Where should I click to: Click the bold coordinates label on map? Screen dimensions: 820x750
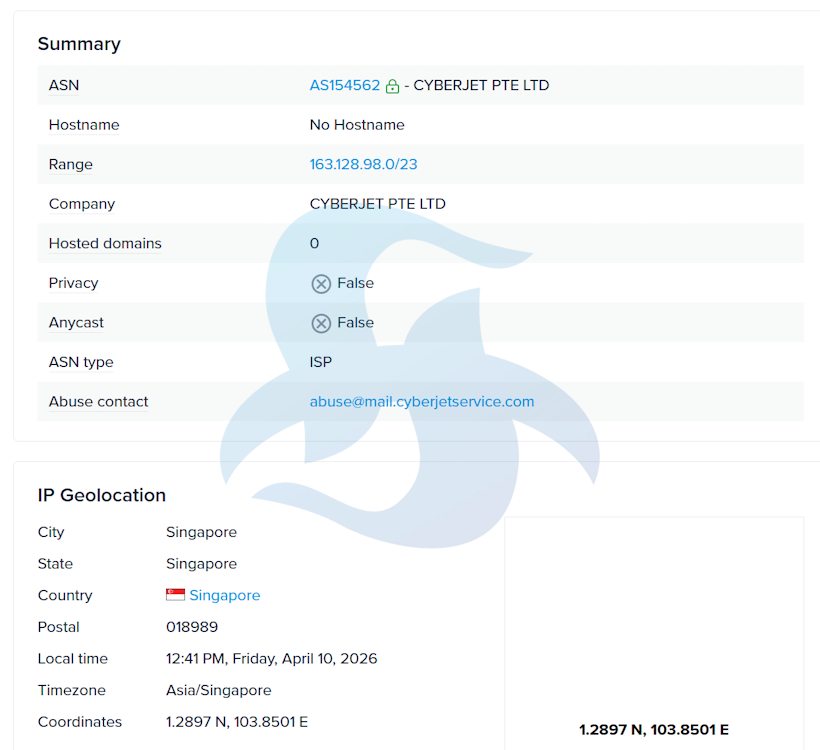tap(653, 730)
